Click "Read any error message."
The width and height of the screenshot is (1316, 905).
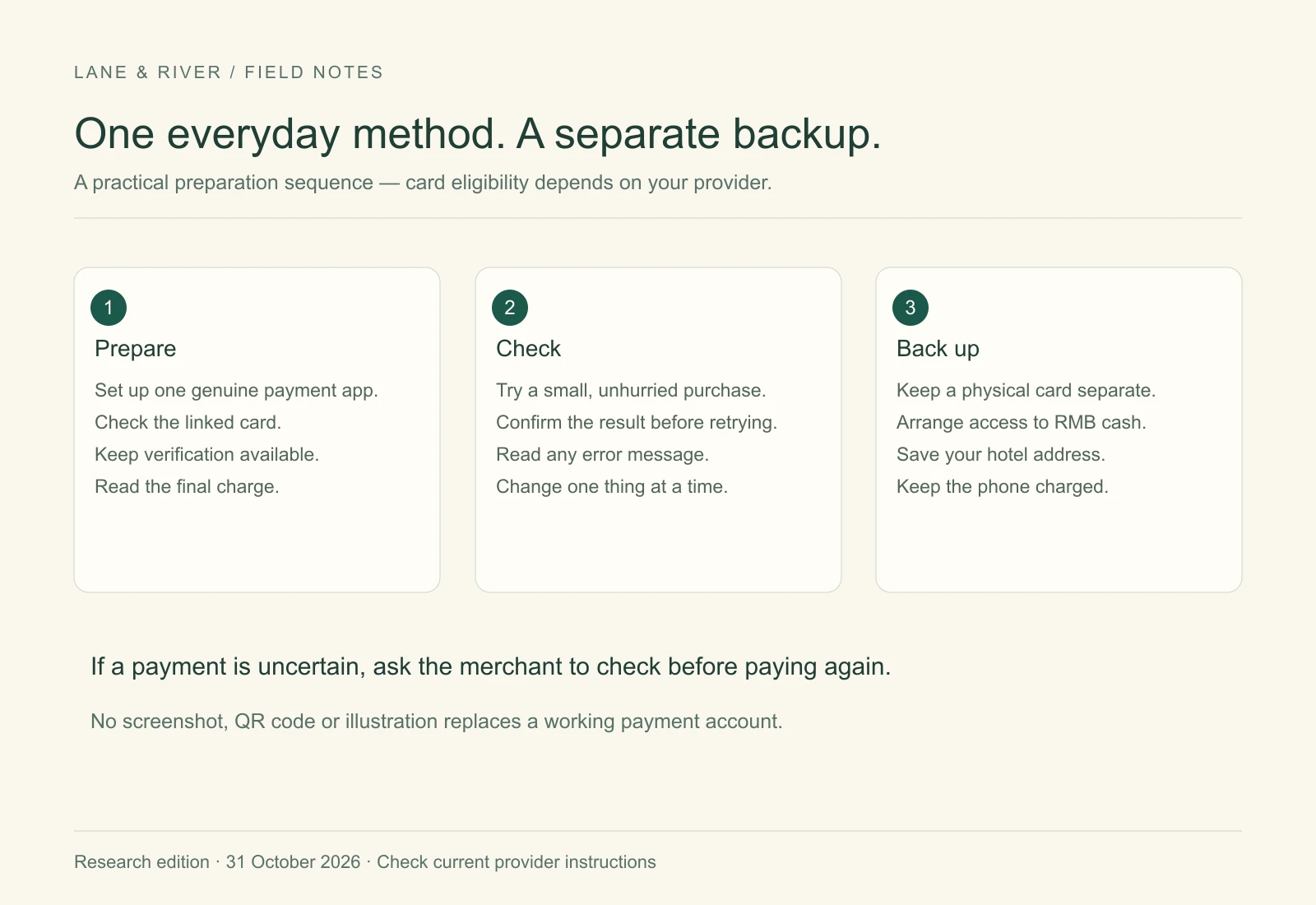[603, 455]
